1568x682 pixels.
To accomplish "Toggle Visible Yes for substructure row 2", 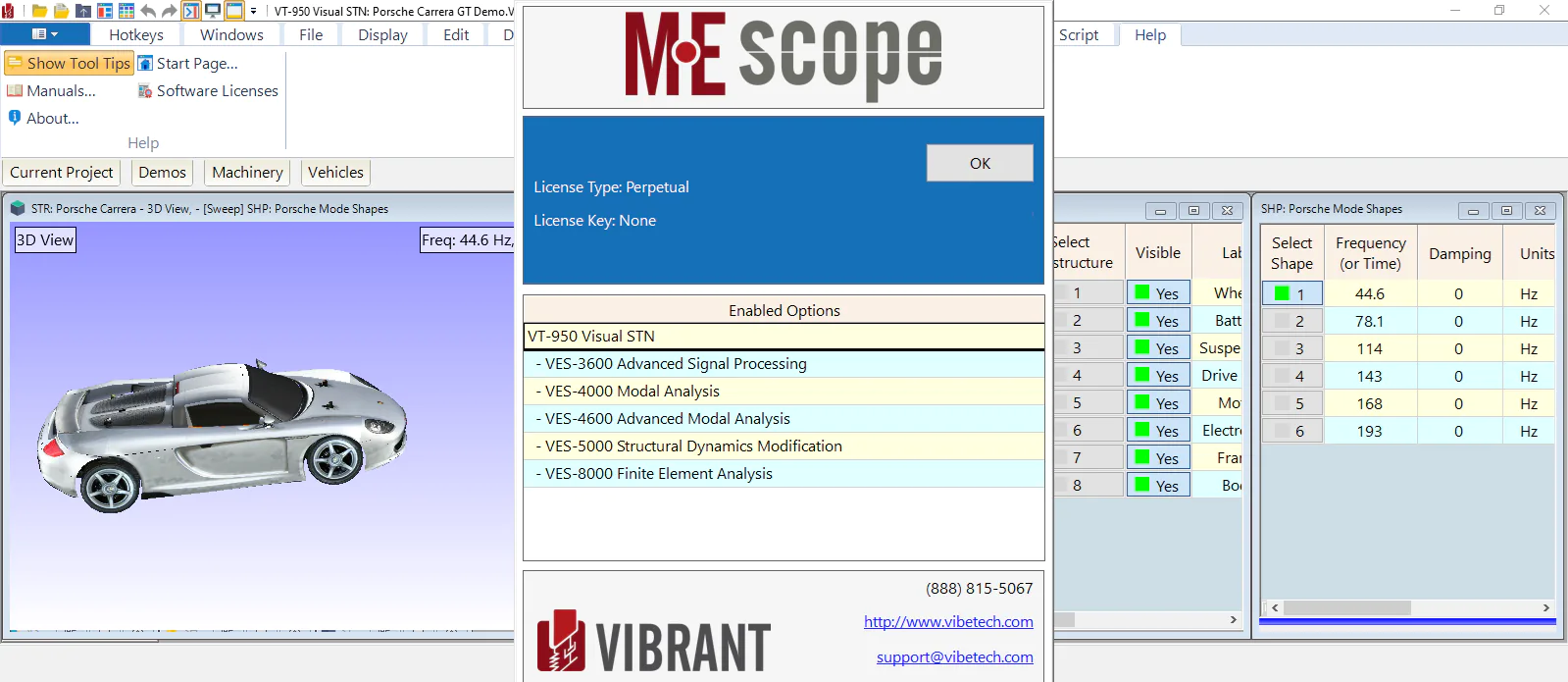I will coord(1158,320).
